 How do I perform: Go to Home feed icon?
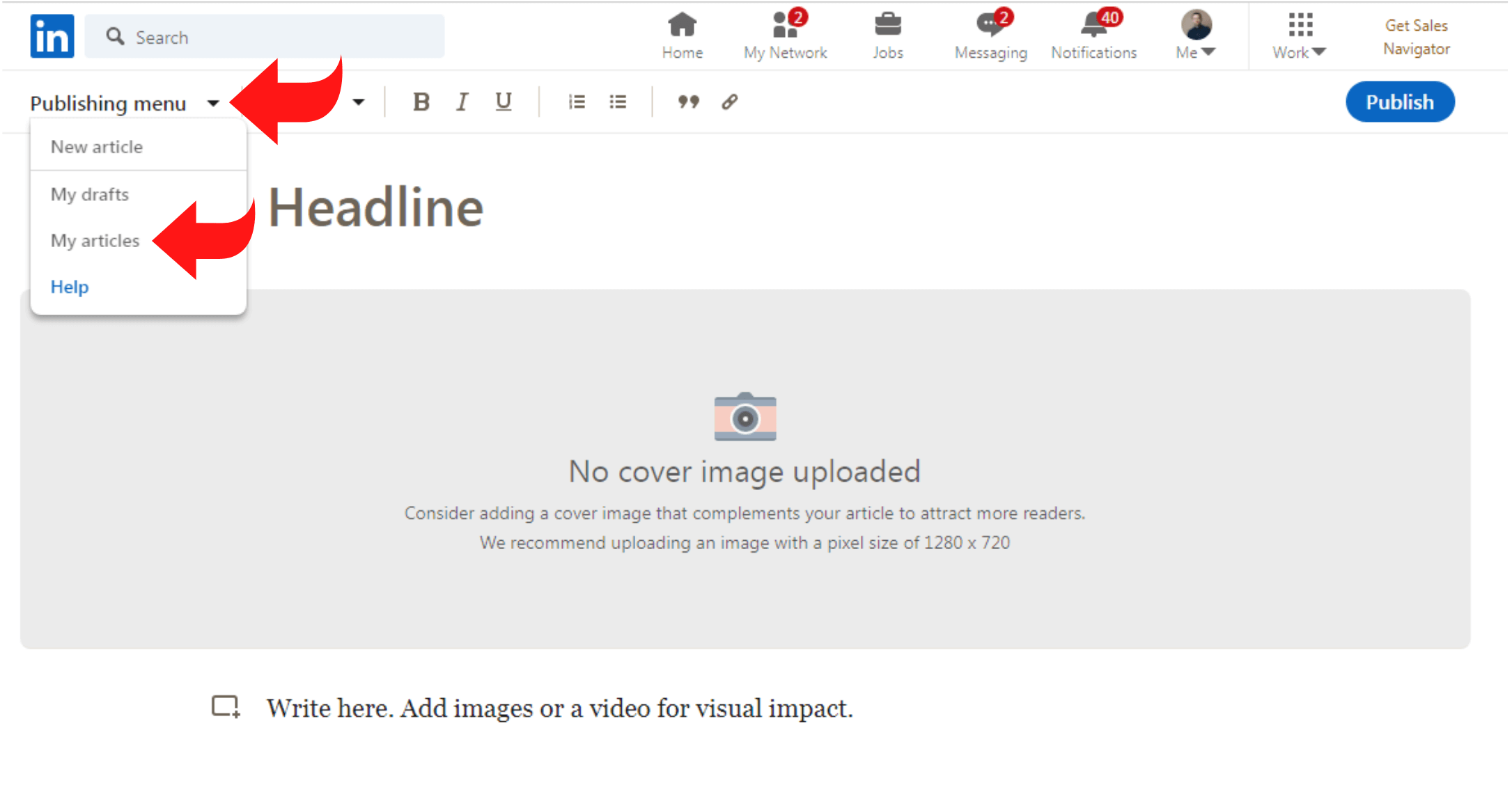click(x=682, y=36)
